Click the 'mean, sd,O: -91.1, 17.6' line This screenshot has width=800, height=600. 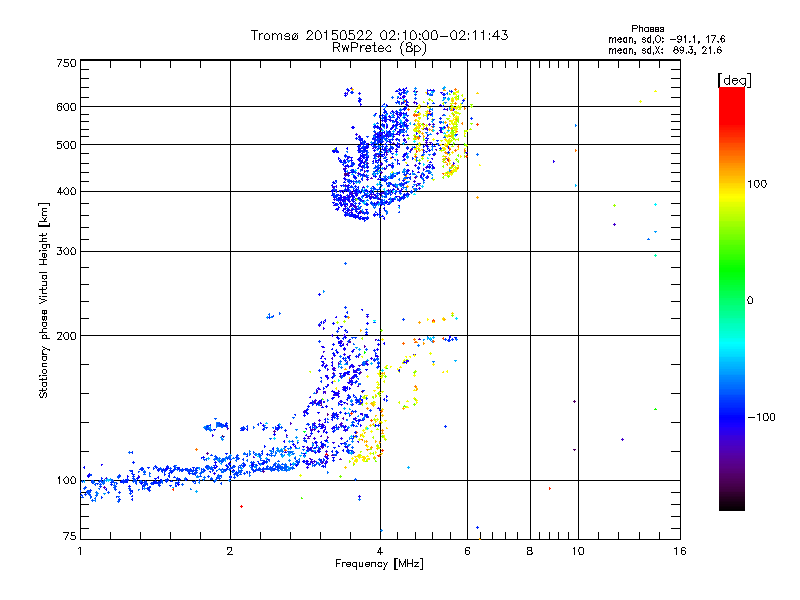(666, 39)
